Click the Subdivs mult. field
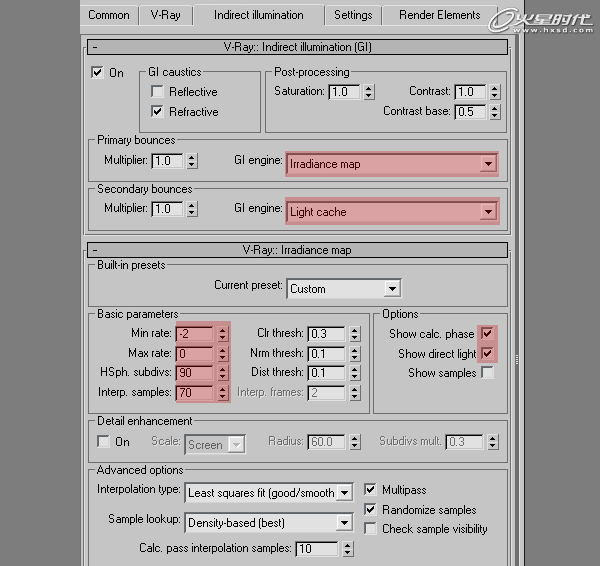Screen dimensions: 600x566 point(464,442)
